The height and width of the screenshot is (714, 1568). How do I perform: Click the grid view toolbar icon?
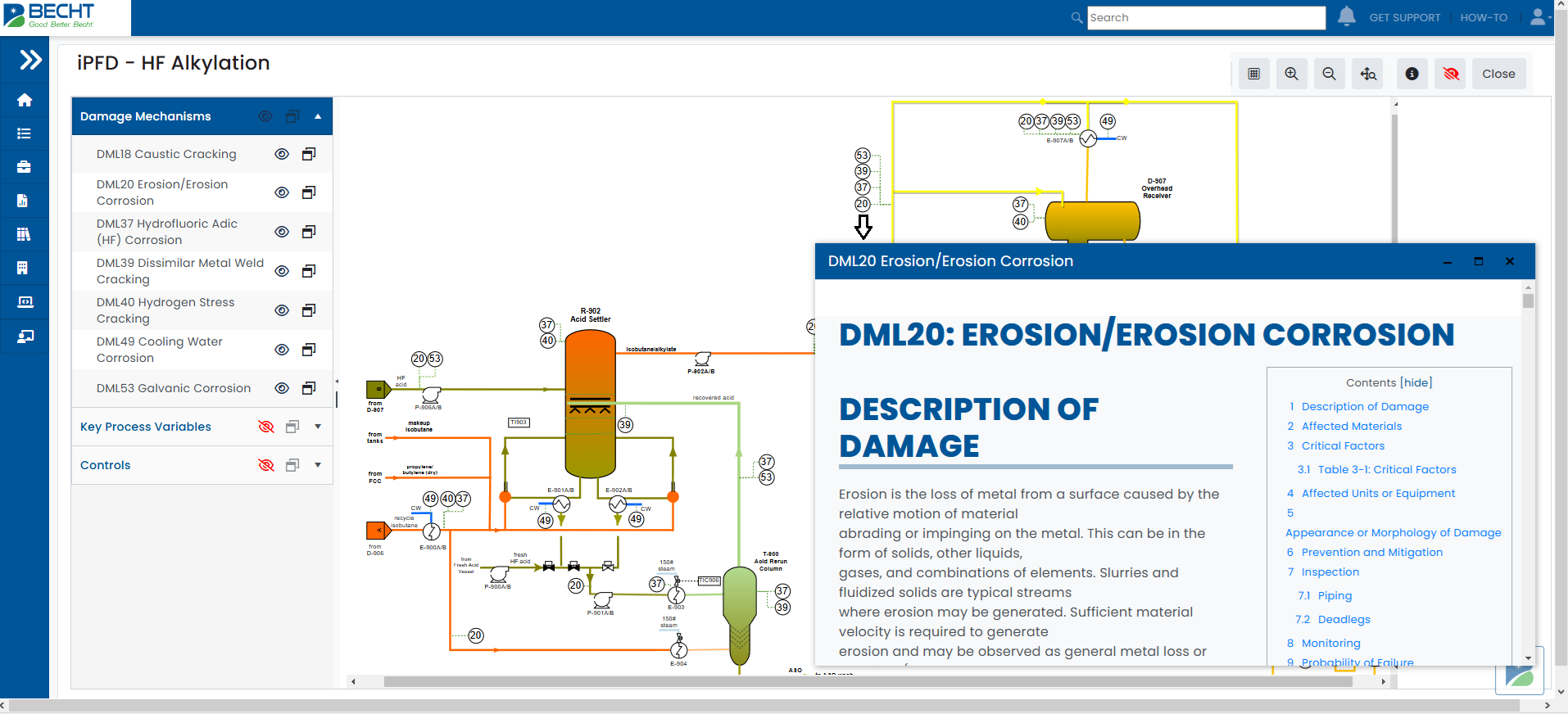(1253, 74)
